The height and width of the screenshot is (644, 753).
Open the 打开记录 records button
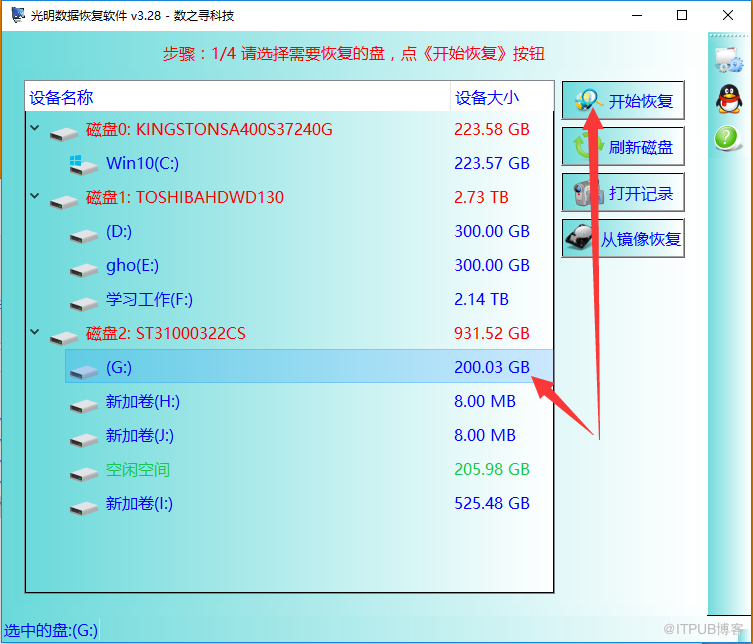pyautogui.click(x=623, y=193)
